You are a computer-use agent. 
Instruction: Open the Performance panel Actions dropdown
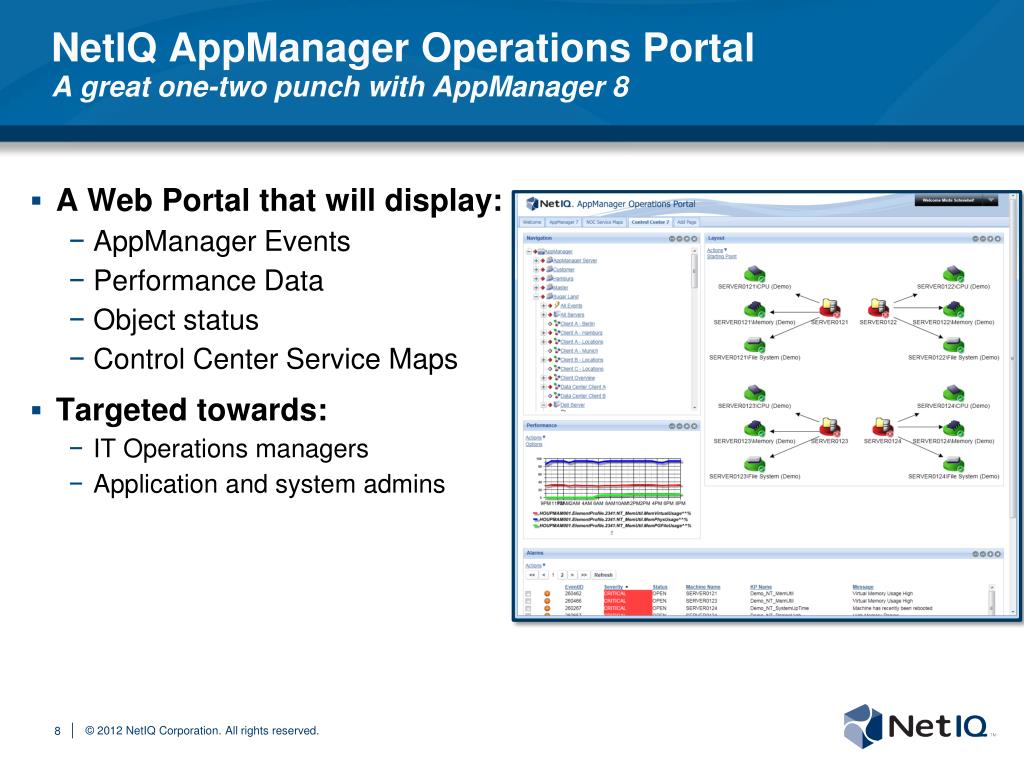535,438
